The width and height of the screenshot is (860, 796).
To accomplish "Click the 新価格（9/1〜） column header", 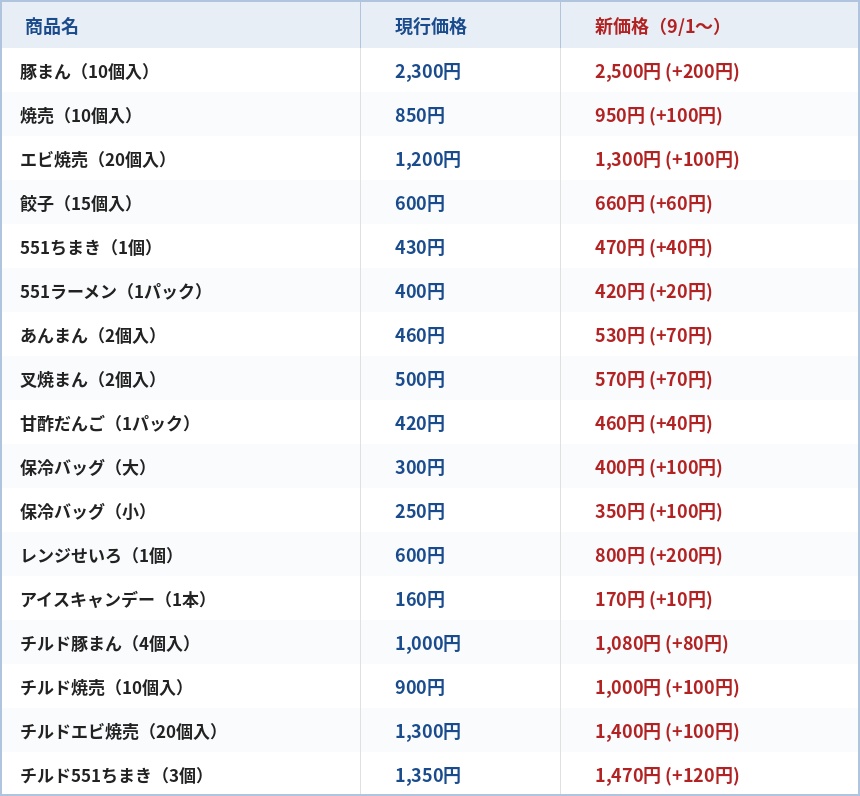I will tap(657, 26).
